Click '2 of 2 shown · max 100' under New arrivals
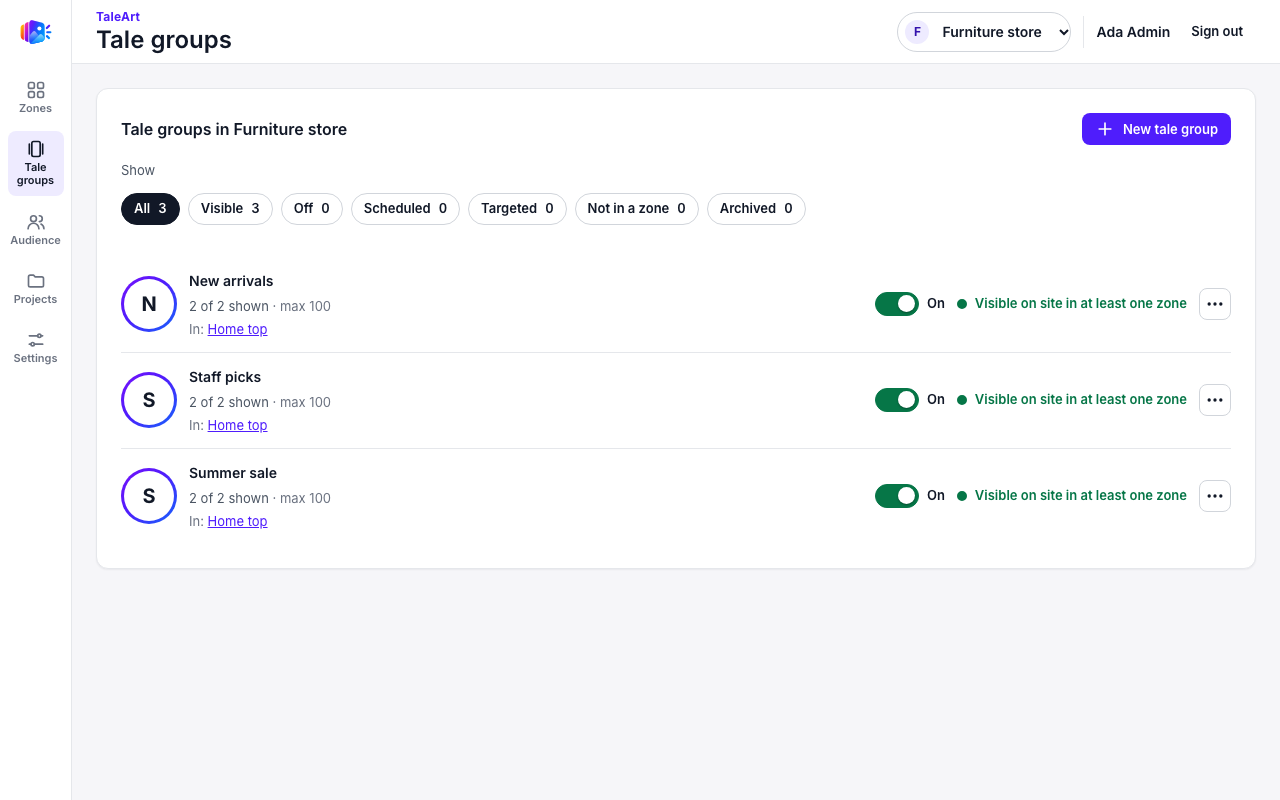The image size is (1280, 800). [x=260, y=306]
